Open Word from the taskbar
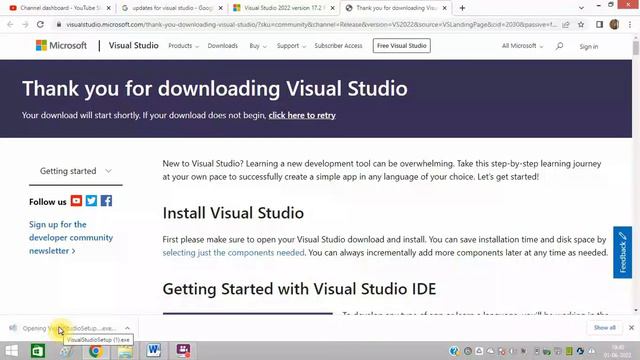The width and height of the screenshot is (640, 360). coord(153,351)
